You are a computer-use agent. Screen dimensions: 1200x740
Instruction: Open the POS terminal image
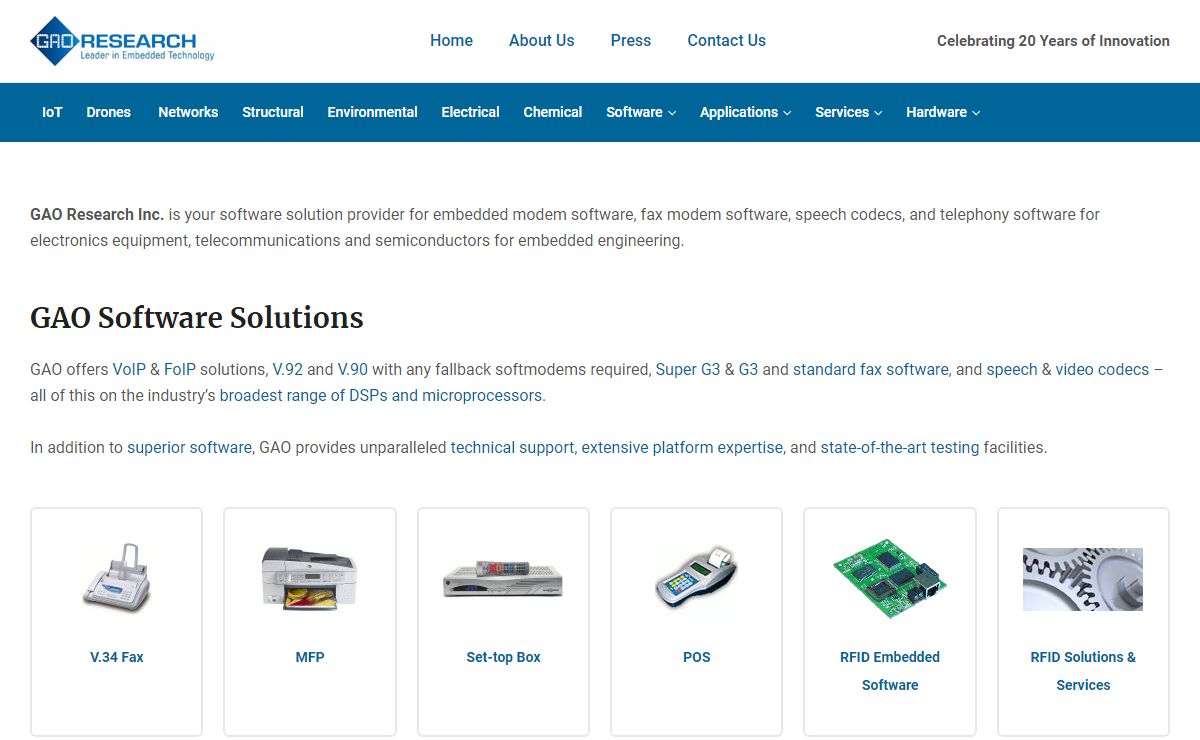[x=697, y=578]
